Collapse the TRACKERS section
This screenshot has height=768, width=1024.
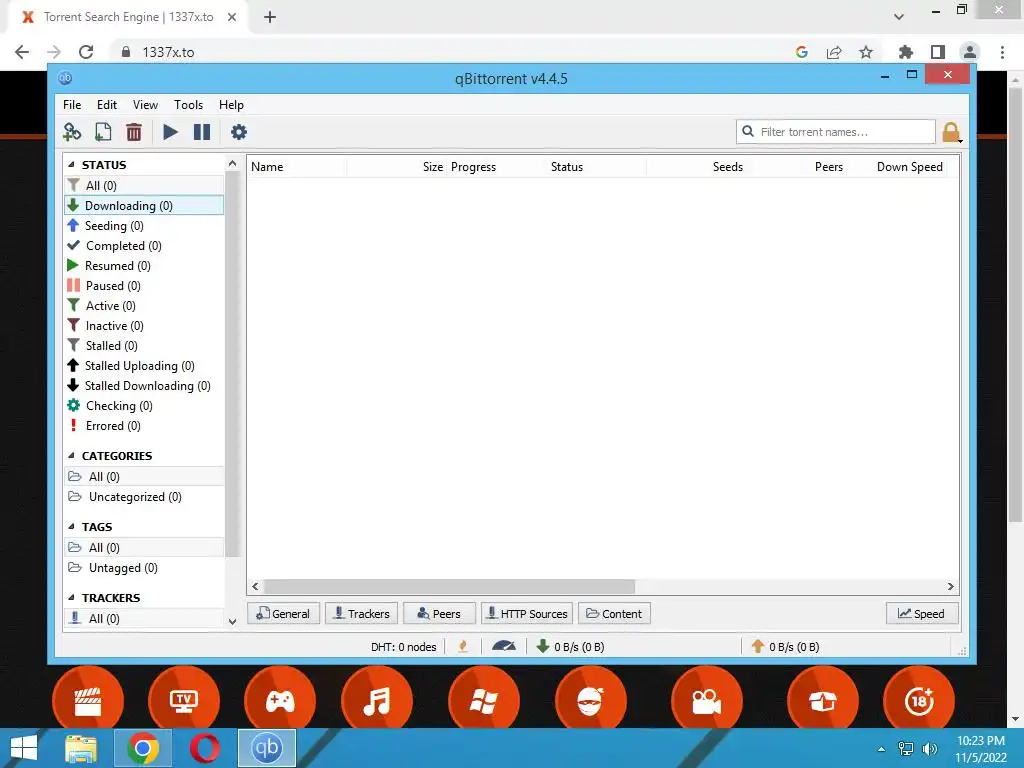[72, 598]
